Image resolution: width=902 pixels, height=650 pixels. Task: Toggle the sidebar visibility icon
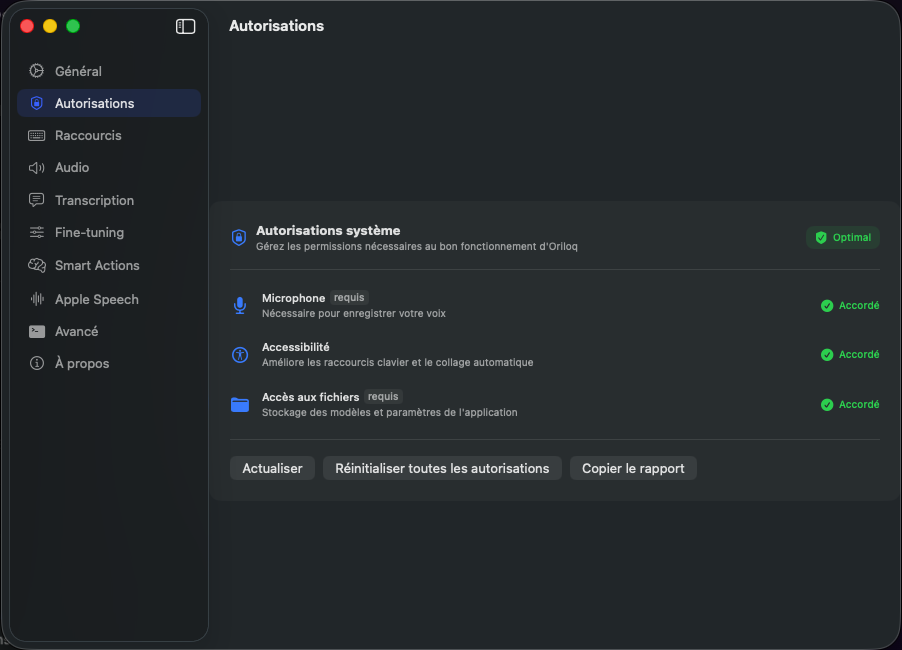[185, 26]
